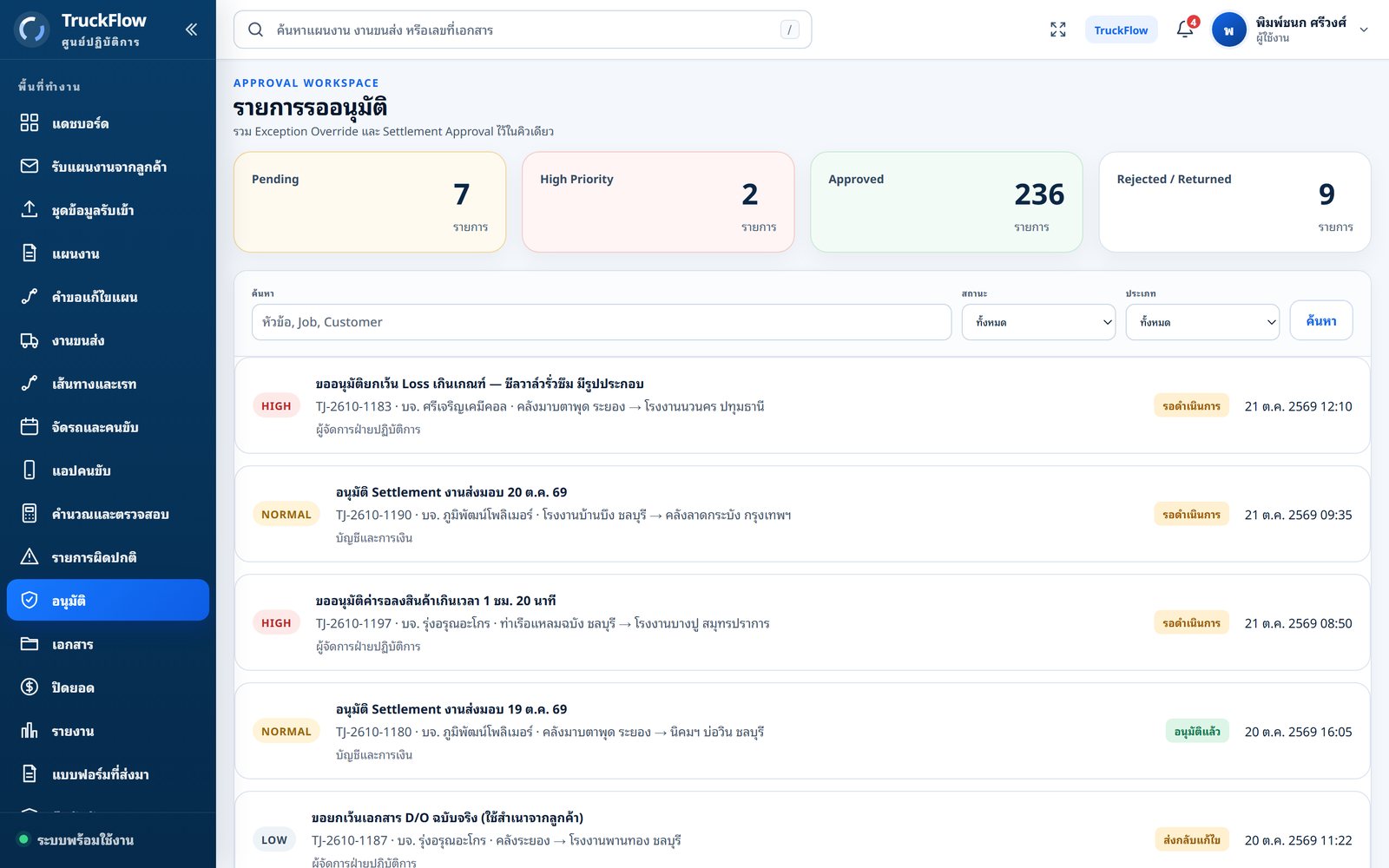Click the ส่งกลับแก้ไข status badge
This screenshot has width=1389, height=868.
[1191, 840]
